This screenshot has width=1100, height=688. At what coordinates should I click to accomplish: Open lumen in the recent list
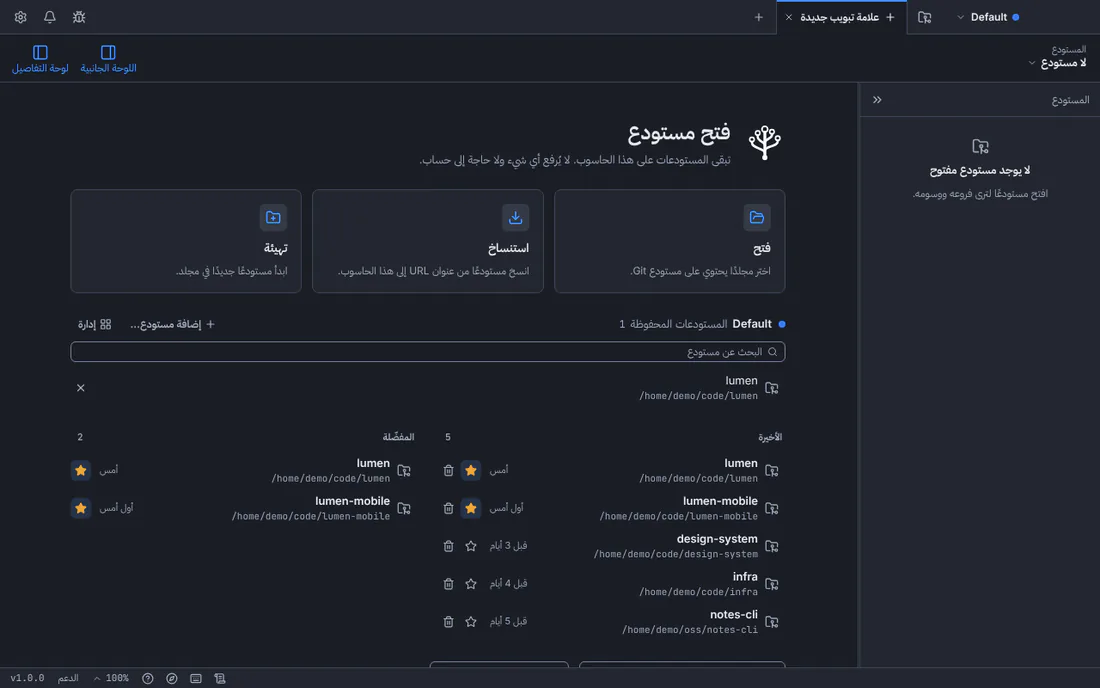[x=698, y=470]
